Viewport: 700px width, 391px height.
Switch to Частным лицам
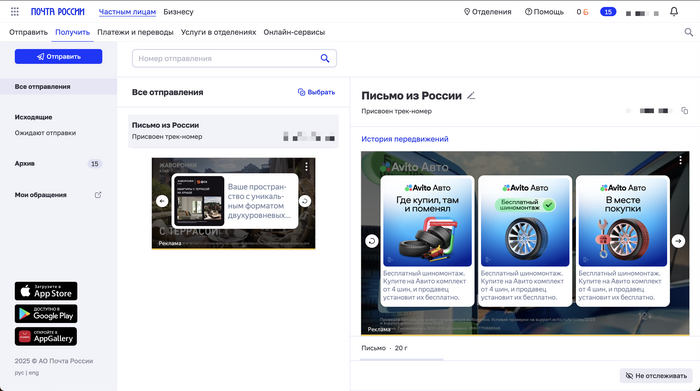point(127,12)
